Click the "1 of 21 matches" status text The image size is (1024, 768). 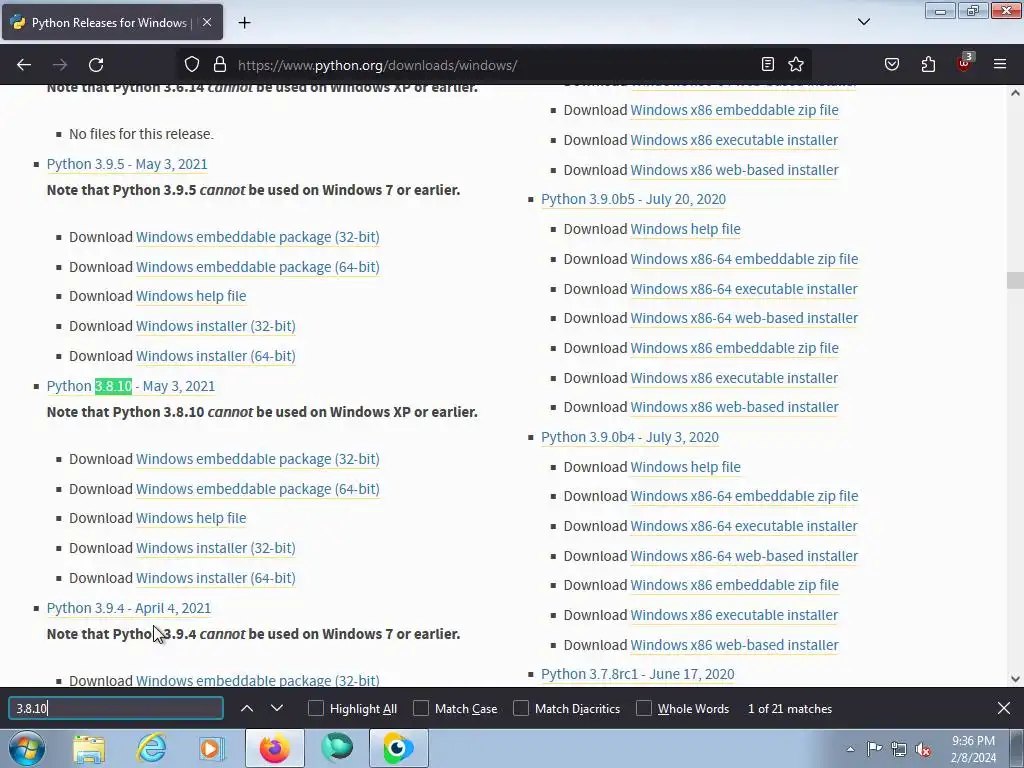790,709
